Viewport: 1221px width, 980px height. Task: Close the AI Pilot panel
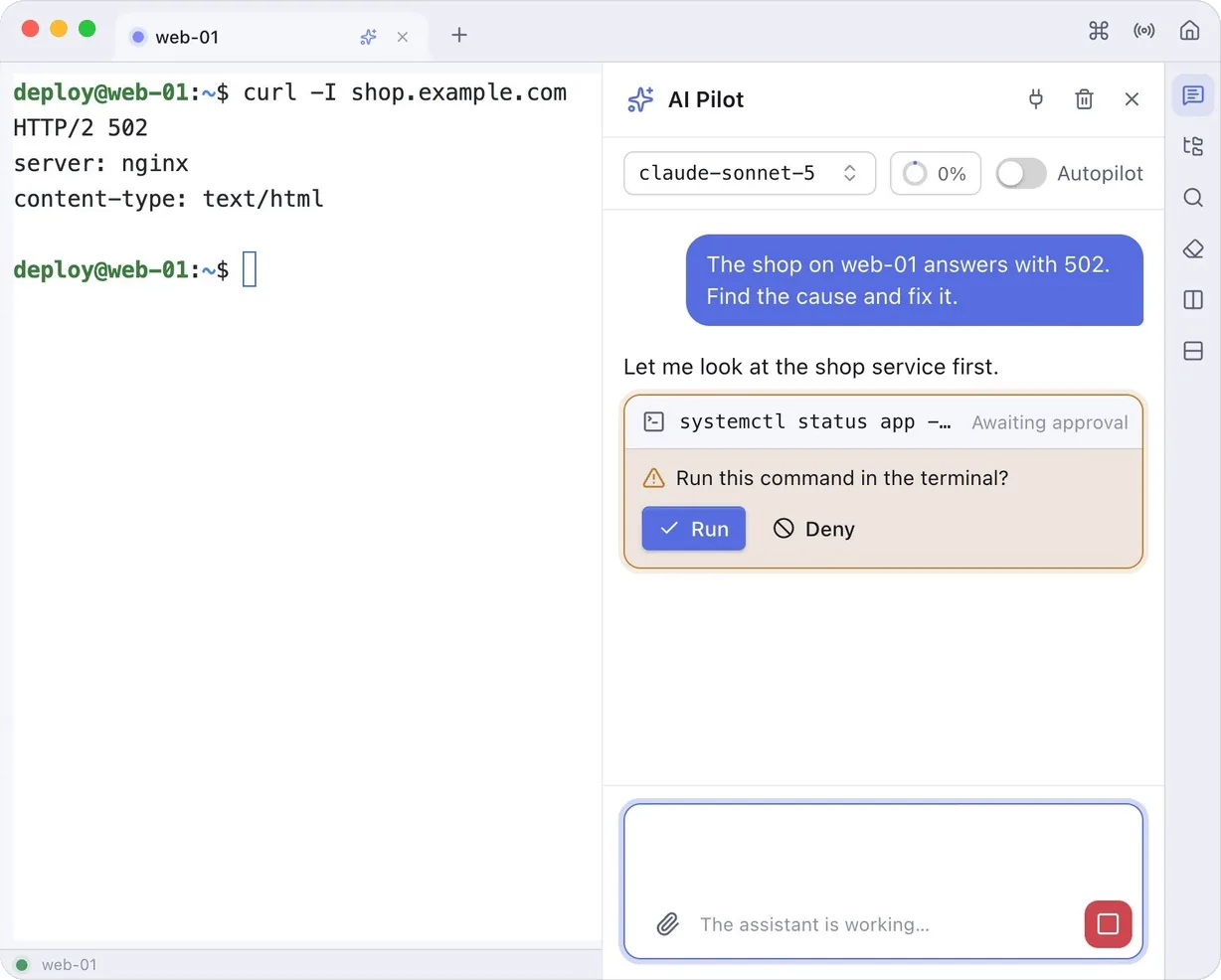tap(1132, 99)
